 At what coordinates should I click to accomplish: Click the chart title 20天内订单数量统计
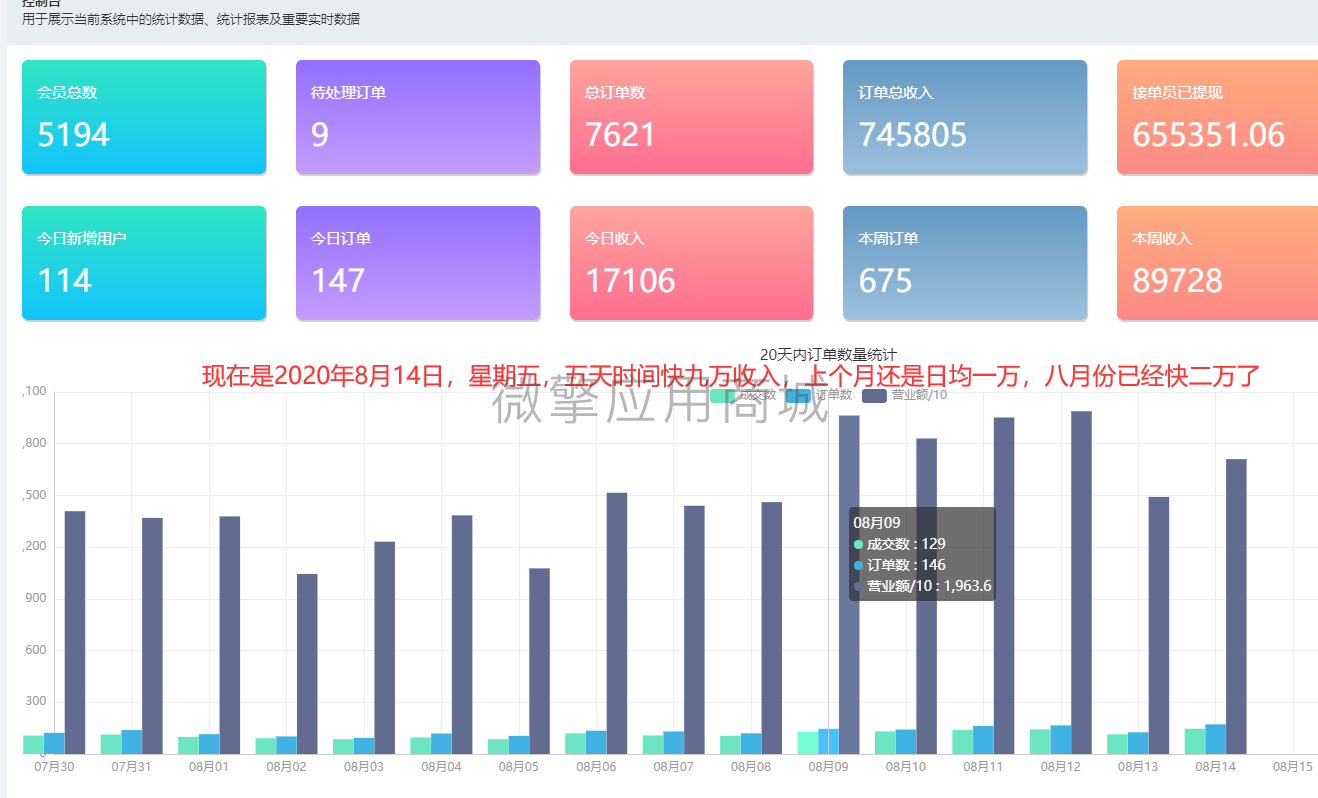(828, 354)
